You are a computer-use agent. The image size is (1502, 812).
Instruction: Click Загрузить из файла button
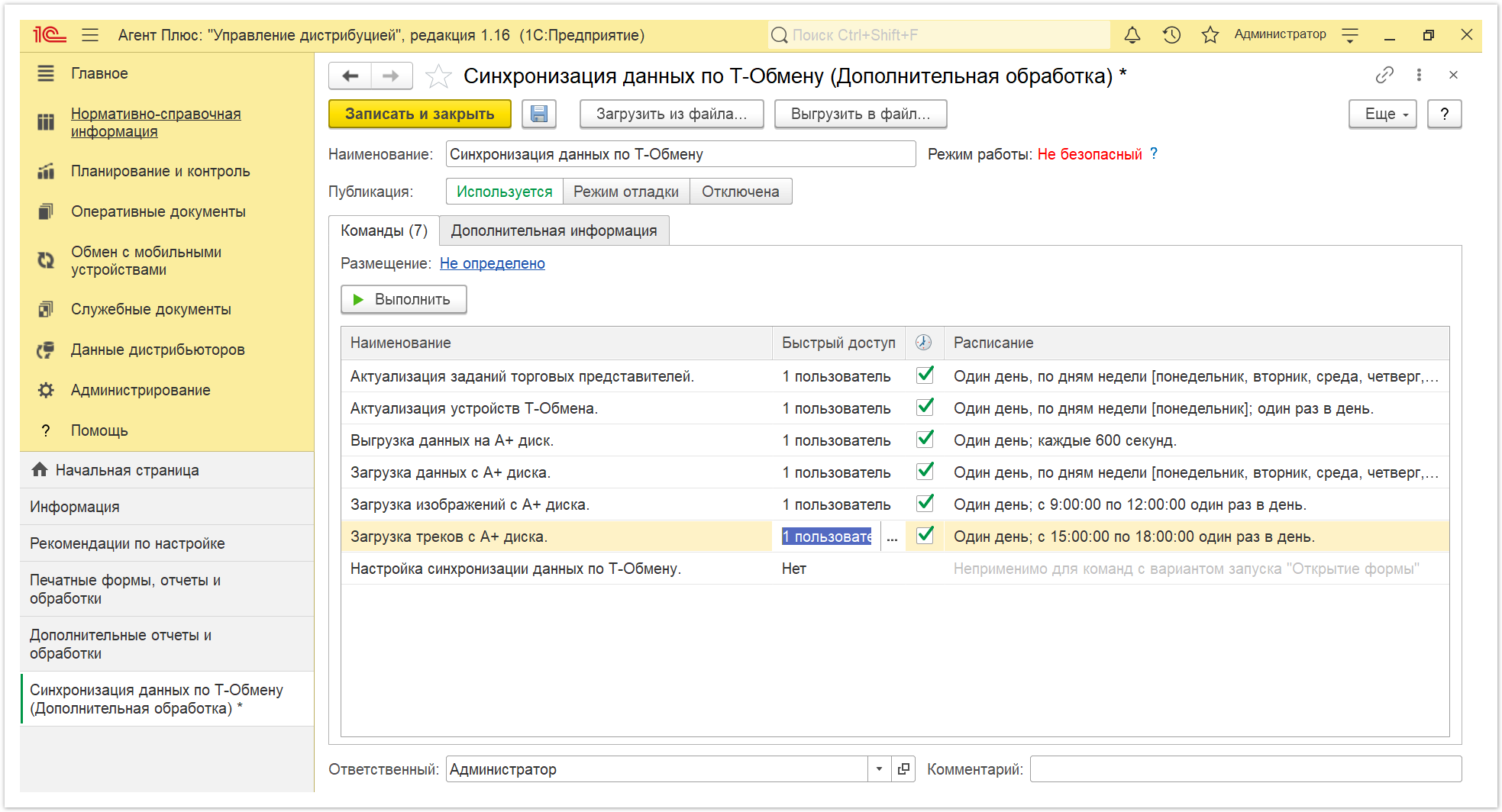[x=672, y=114]
